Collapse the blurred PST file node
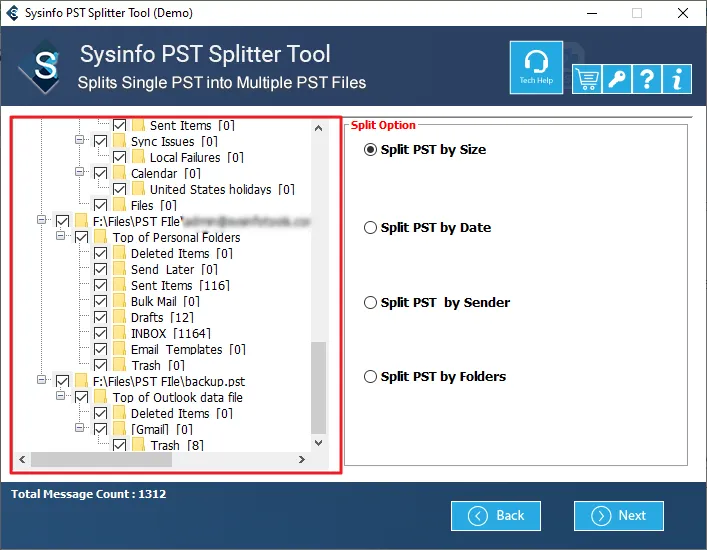Screen dimensions: 707x550 tap(41, 220)
